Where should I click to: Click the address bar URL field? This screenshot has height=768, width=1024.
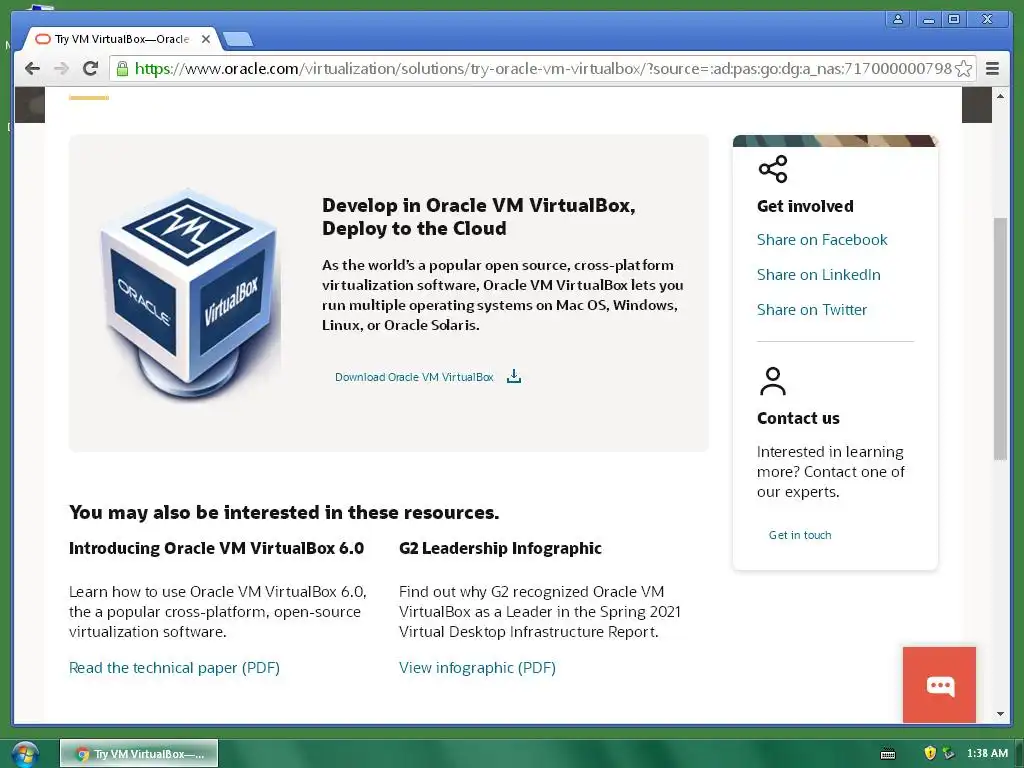tap(543, 69)
